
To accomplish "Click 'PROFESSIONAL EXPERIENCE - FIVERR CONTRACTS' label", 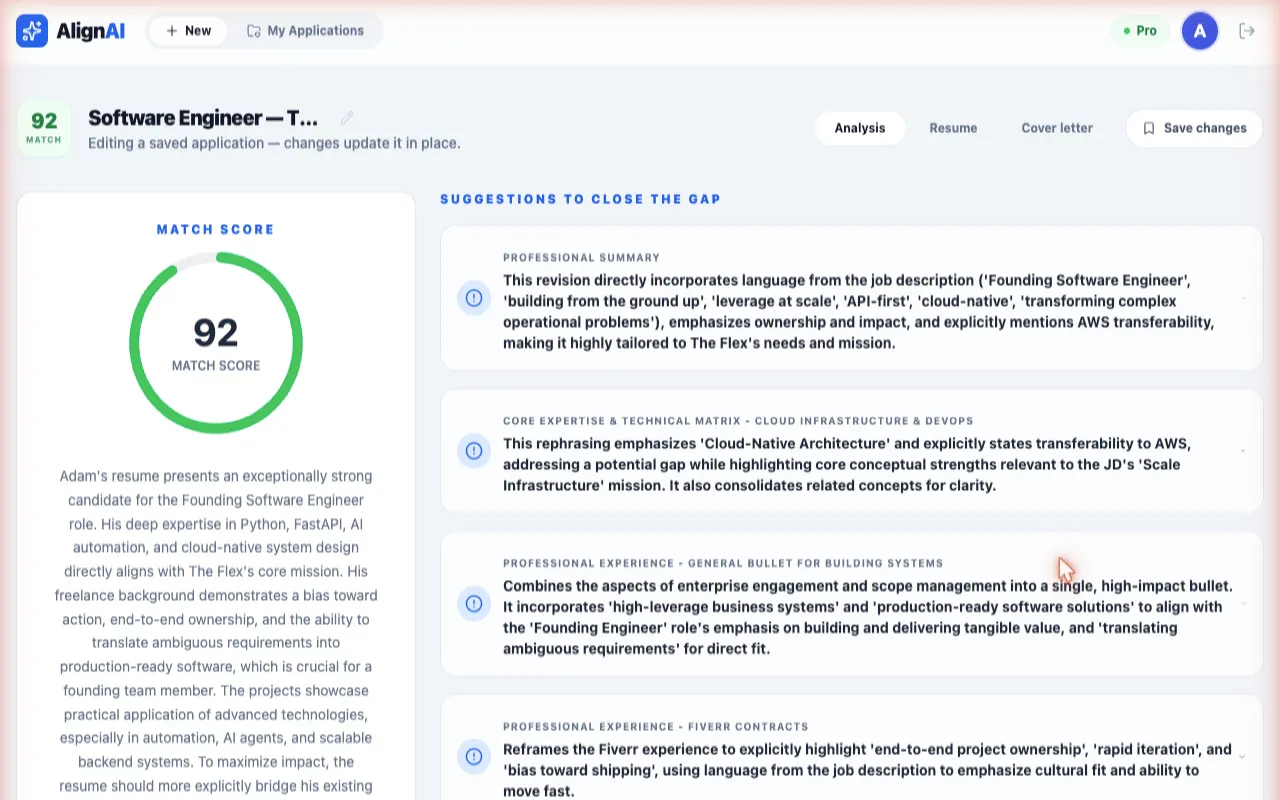I will tap(656, 727).
